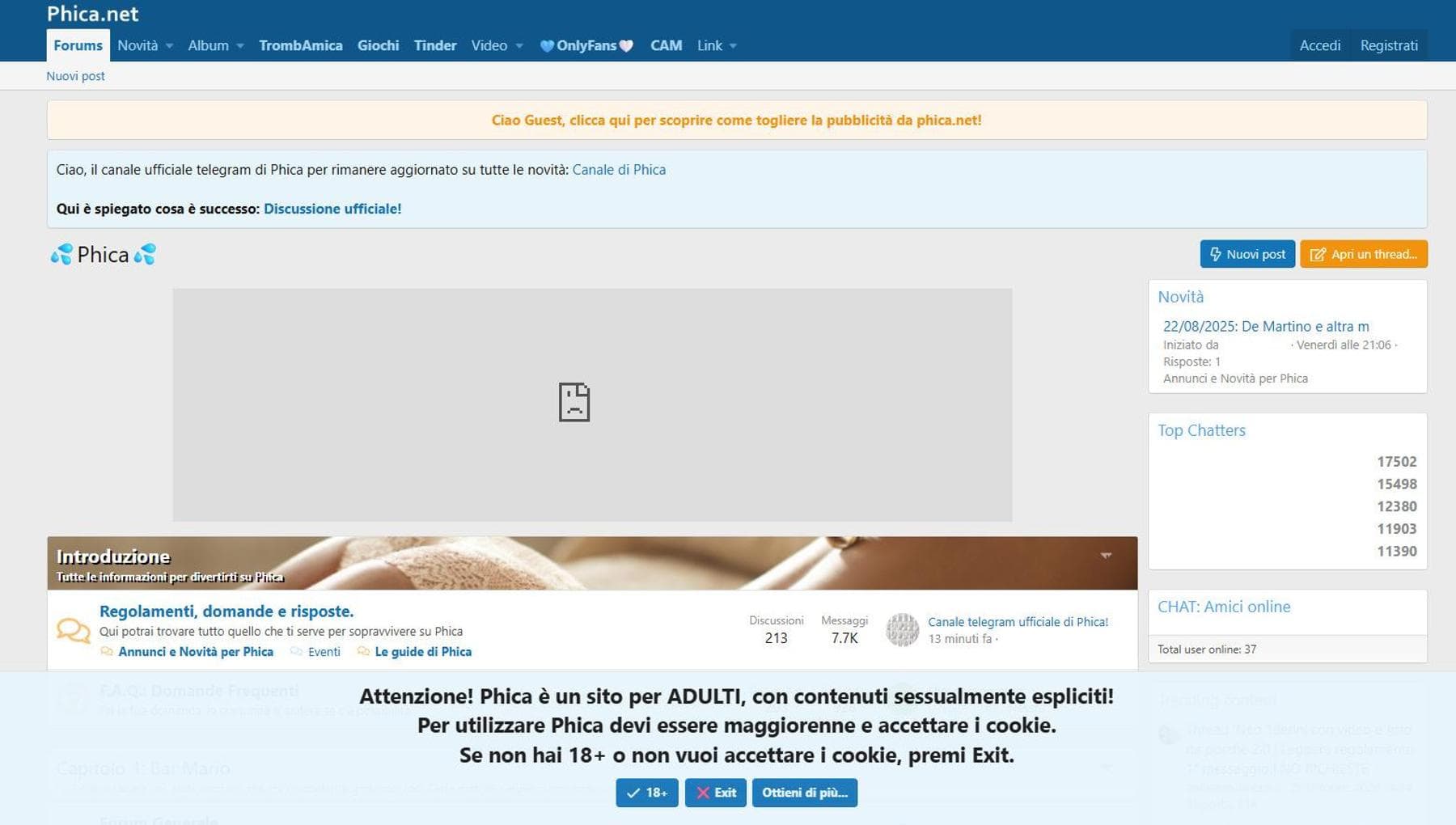Go to the TrombAmica section

(300, 45)
